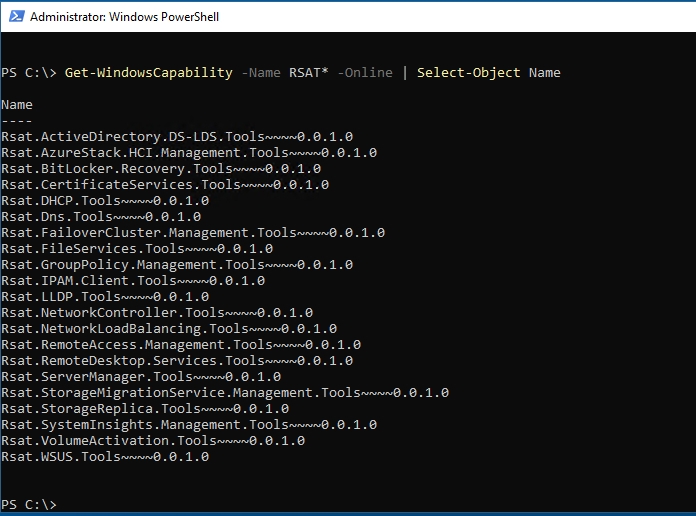Select the Rsat.ActiveDirectory.DS-LDS.Tools line

pyautogui.click(x=177, y=137)
